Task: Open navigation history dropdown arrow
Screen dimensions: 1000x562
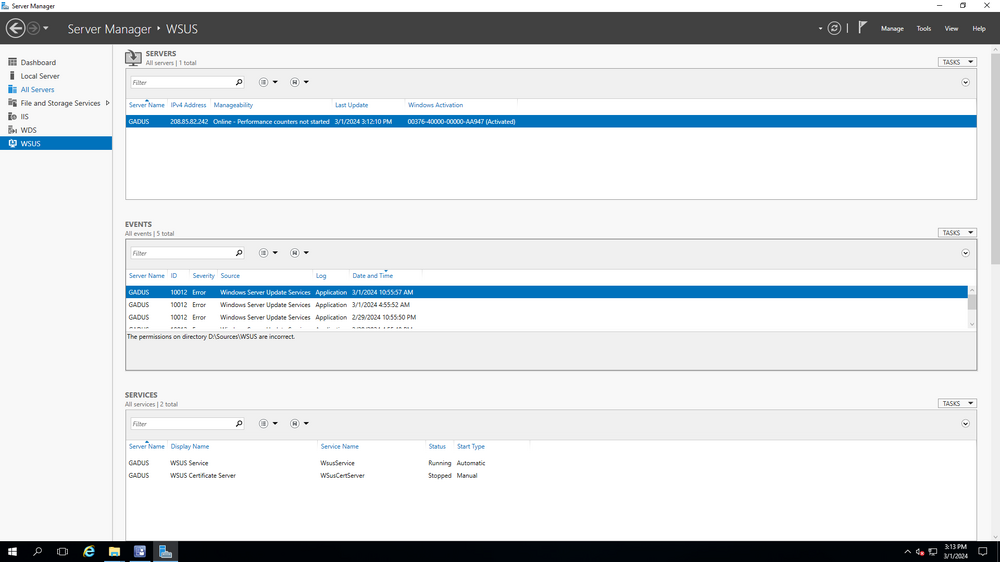Action: click(x=46, y=28)
